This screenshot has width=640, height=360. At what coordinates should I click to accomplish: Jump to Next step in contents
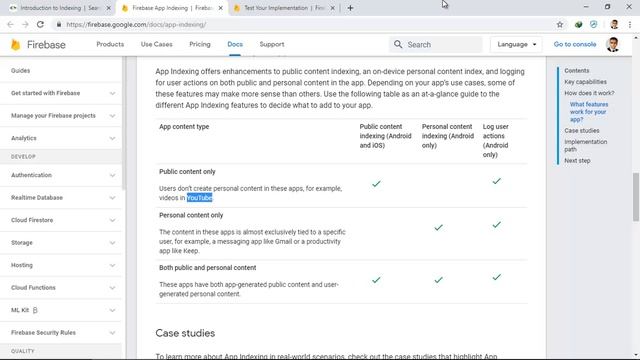[577, 160]
